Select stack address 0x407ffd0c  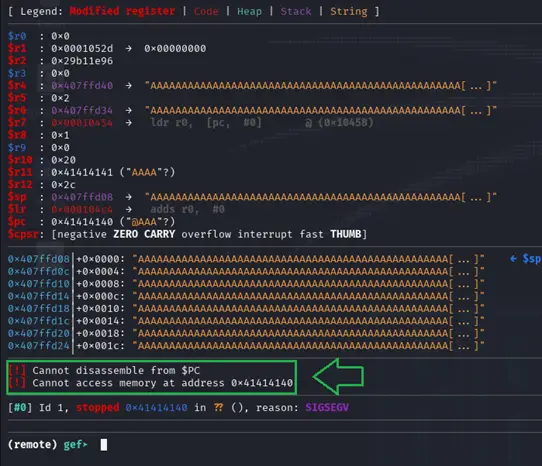38,271
